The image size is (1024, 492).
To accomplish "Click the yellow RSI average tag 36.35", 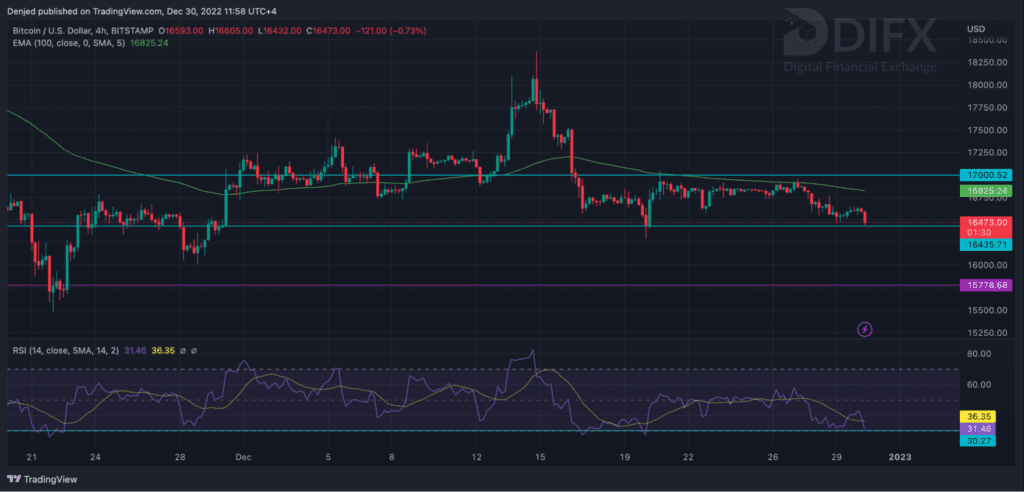I will point(976,415).
